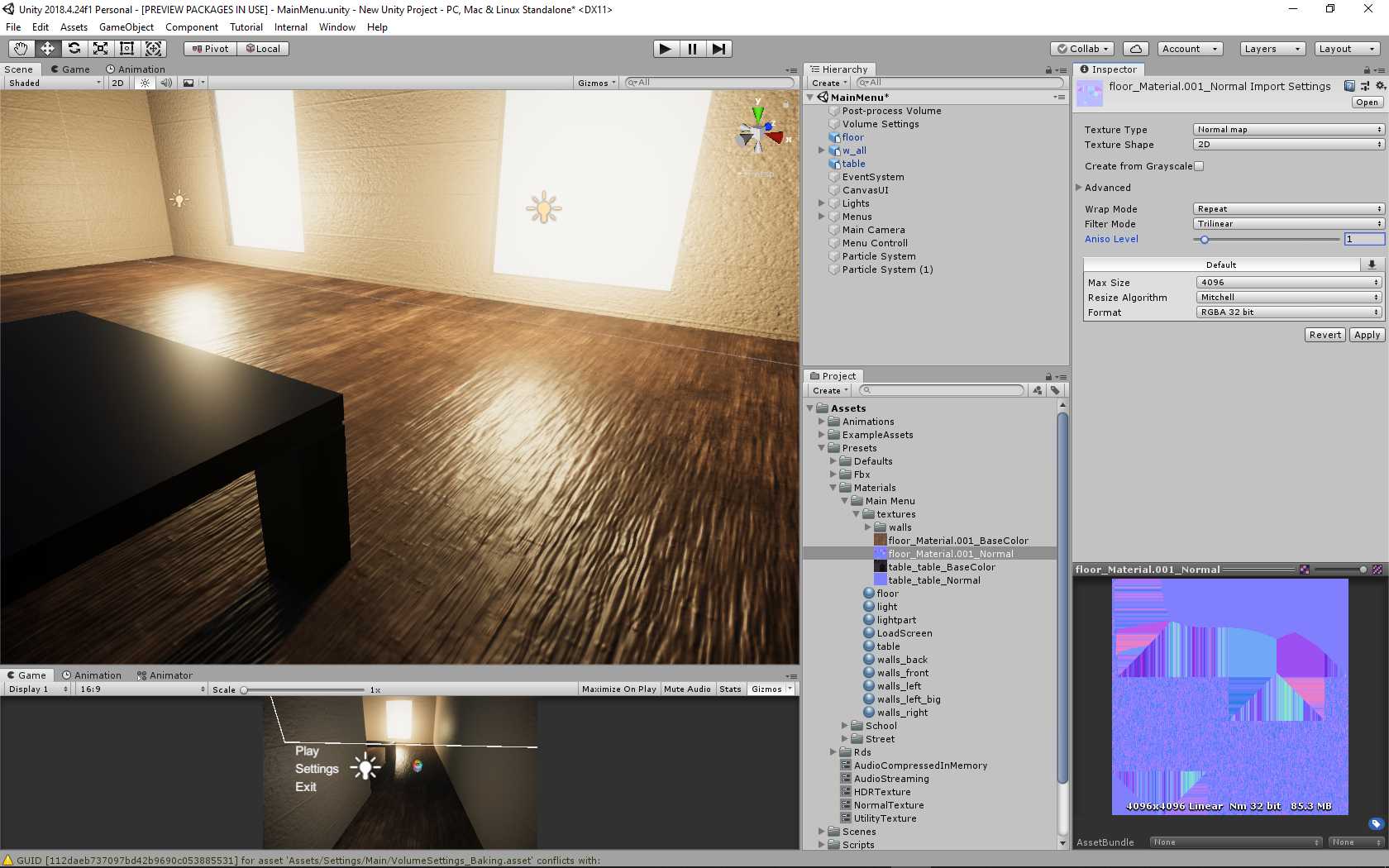The height and width of the screenshot is (868, 1389).
Task: Click the Open button in Inspector
Action: click(1367, 103)
